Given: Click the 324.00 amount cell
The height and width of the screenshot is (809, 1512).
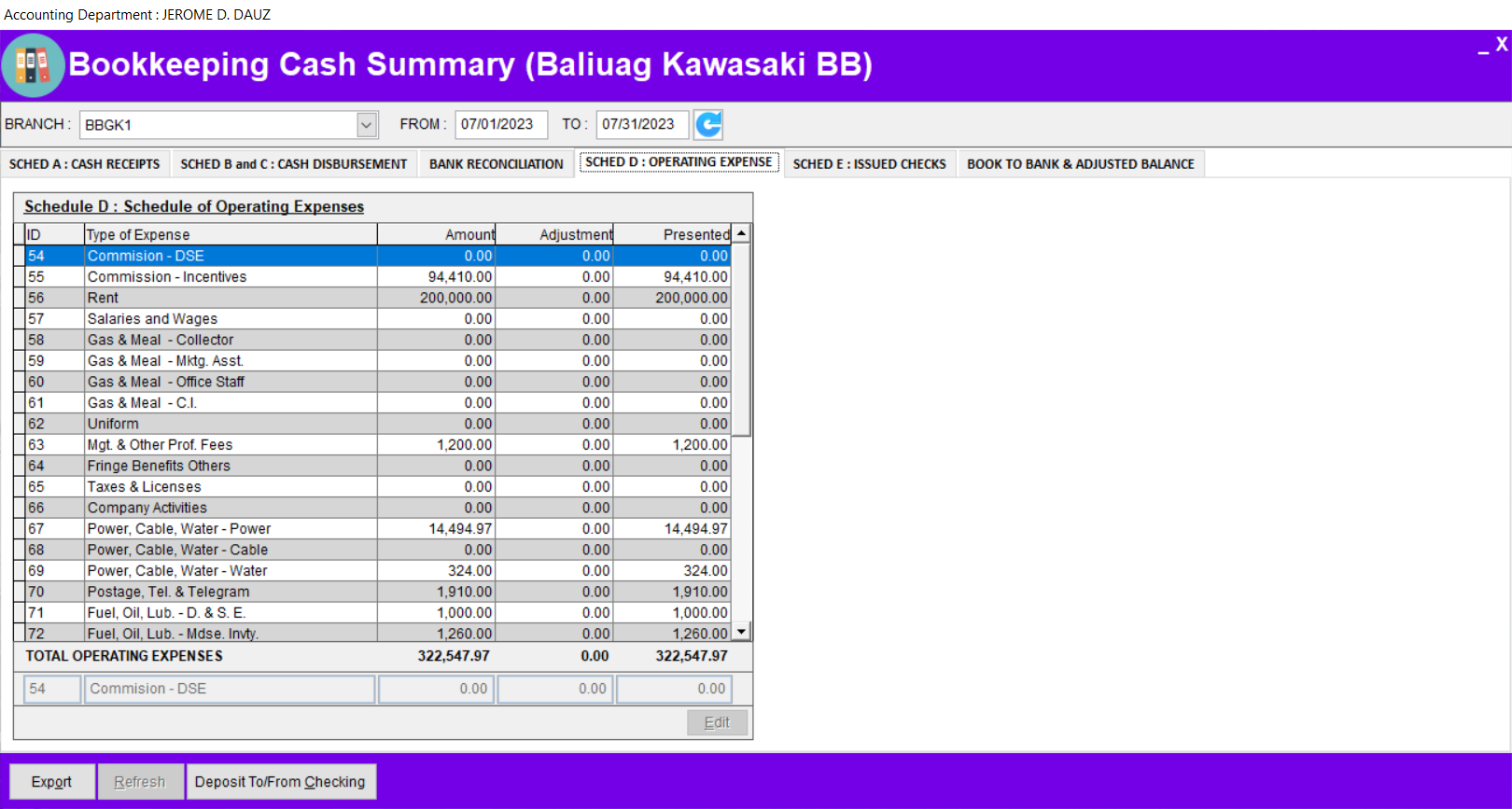Looking at the screenshot, I should [x=436, y=571].
